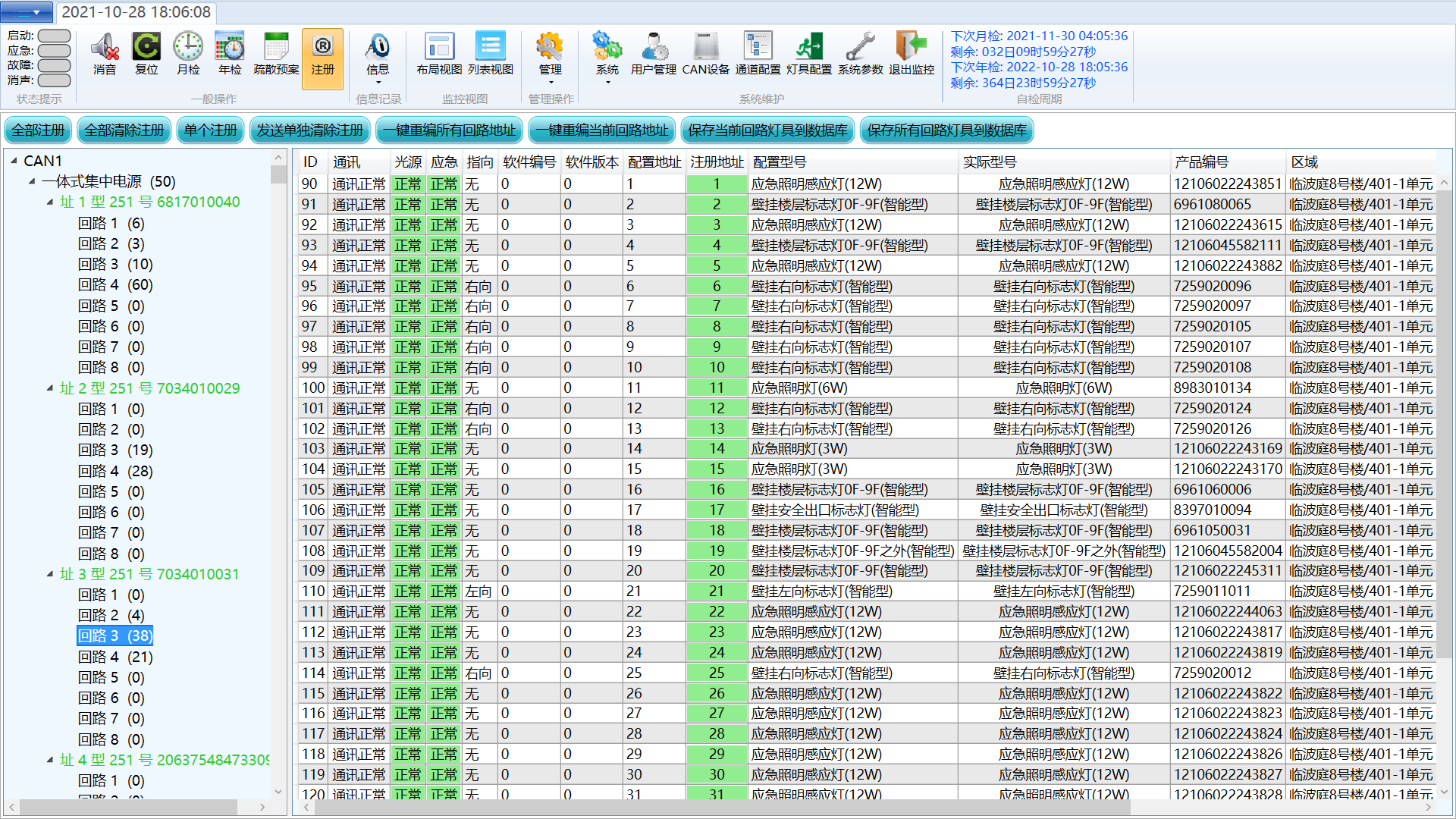Click 退出监控 exit monitoring icon
Screen dimensions: 1456x819
coord(911,48)
